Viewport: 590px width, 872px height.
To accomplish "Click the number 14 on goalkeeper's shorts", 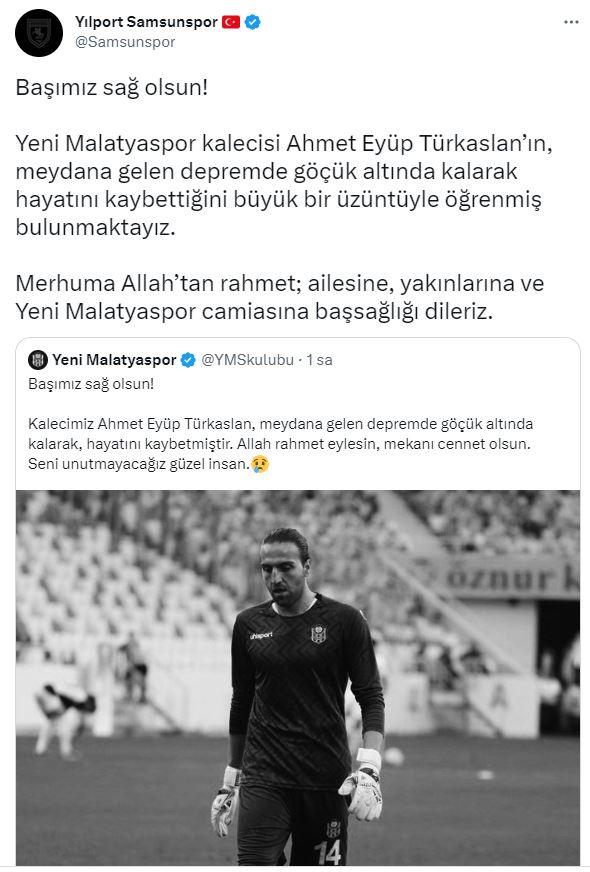I will (x=329, y=852).
